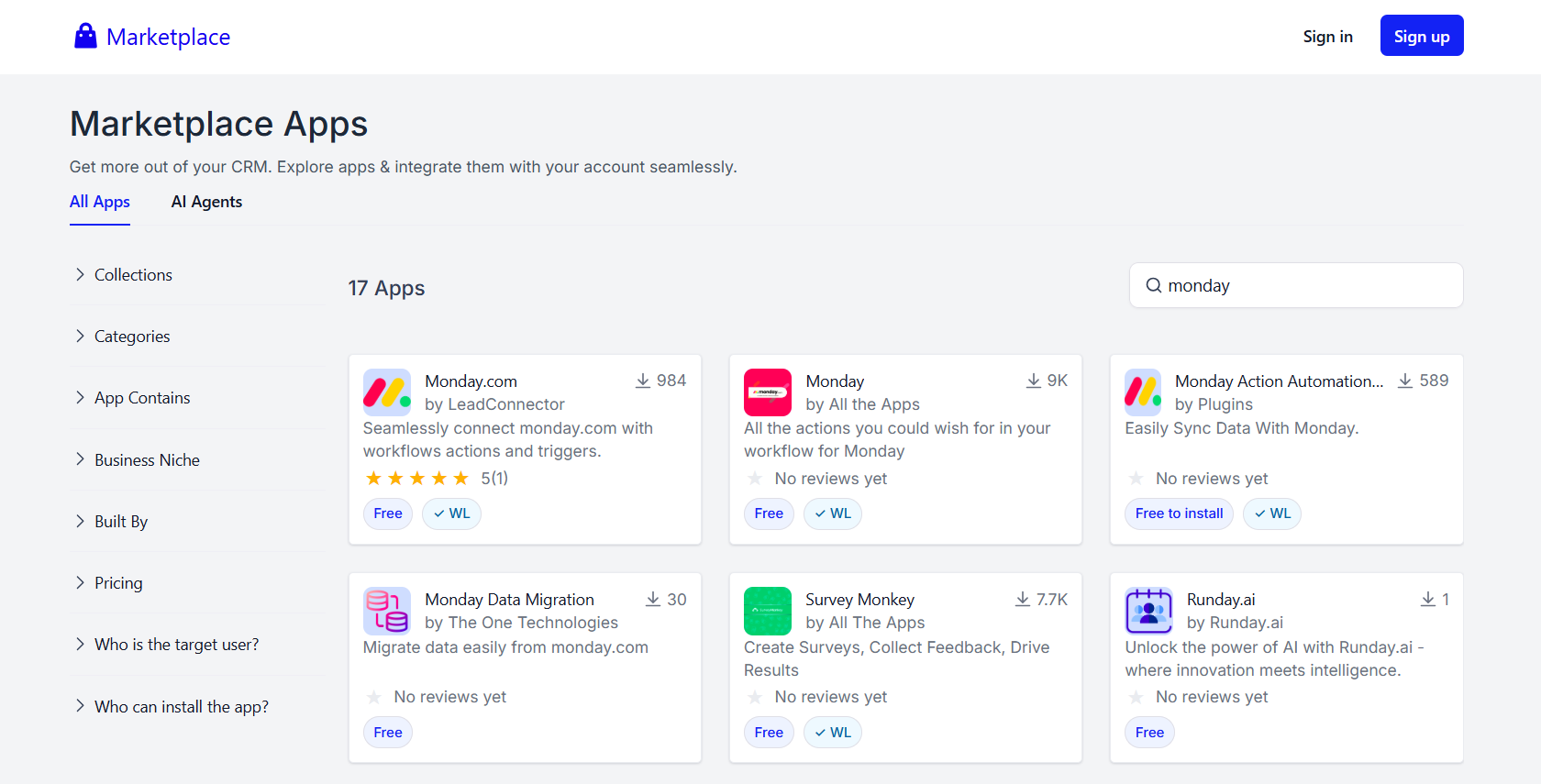Click WL badge on Monday Action Automation card

click(x=1272, y=513)
